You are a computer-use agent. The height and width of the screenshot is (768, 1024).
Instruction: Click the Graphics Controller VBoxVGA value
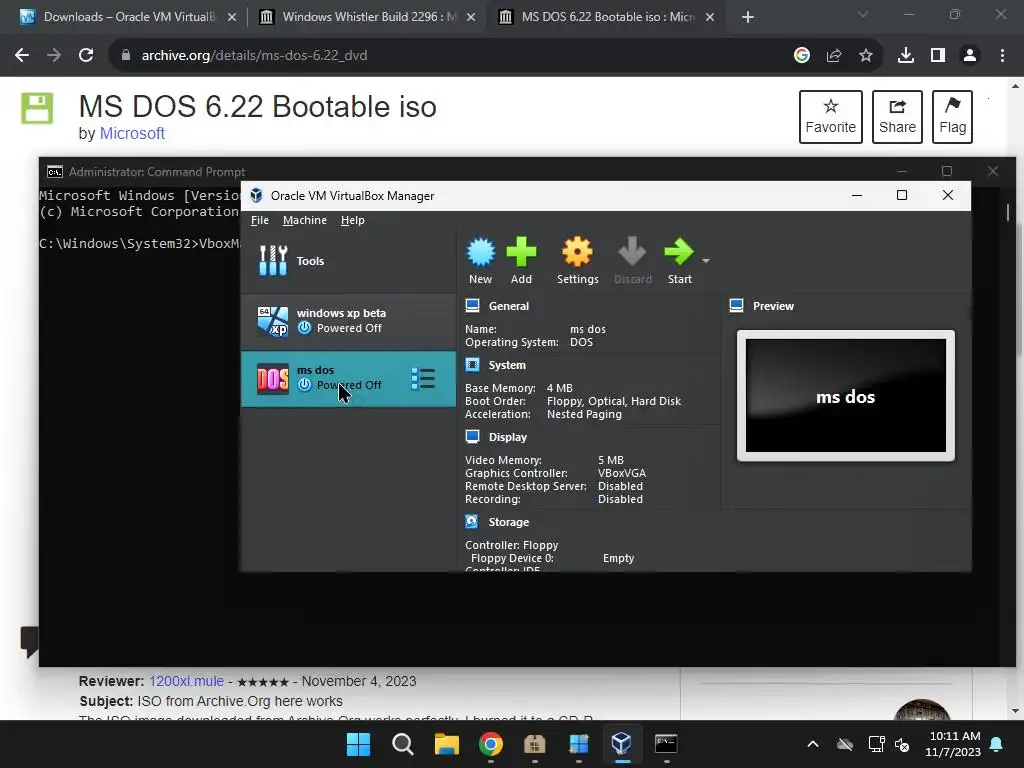pyautogui.click(x=622, y=473)
